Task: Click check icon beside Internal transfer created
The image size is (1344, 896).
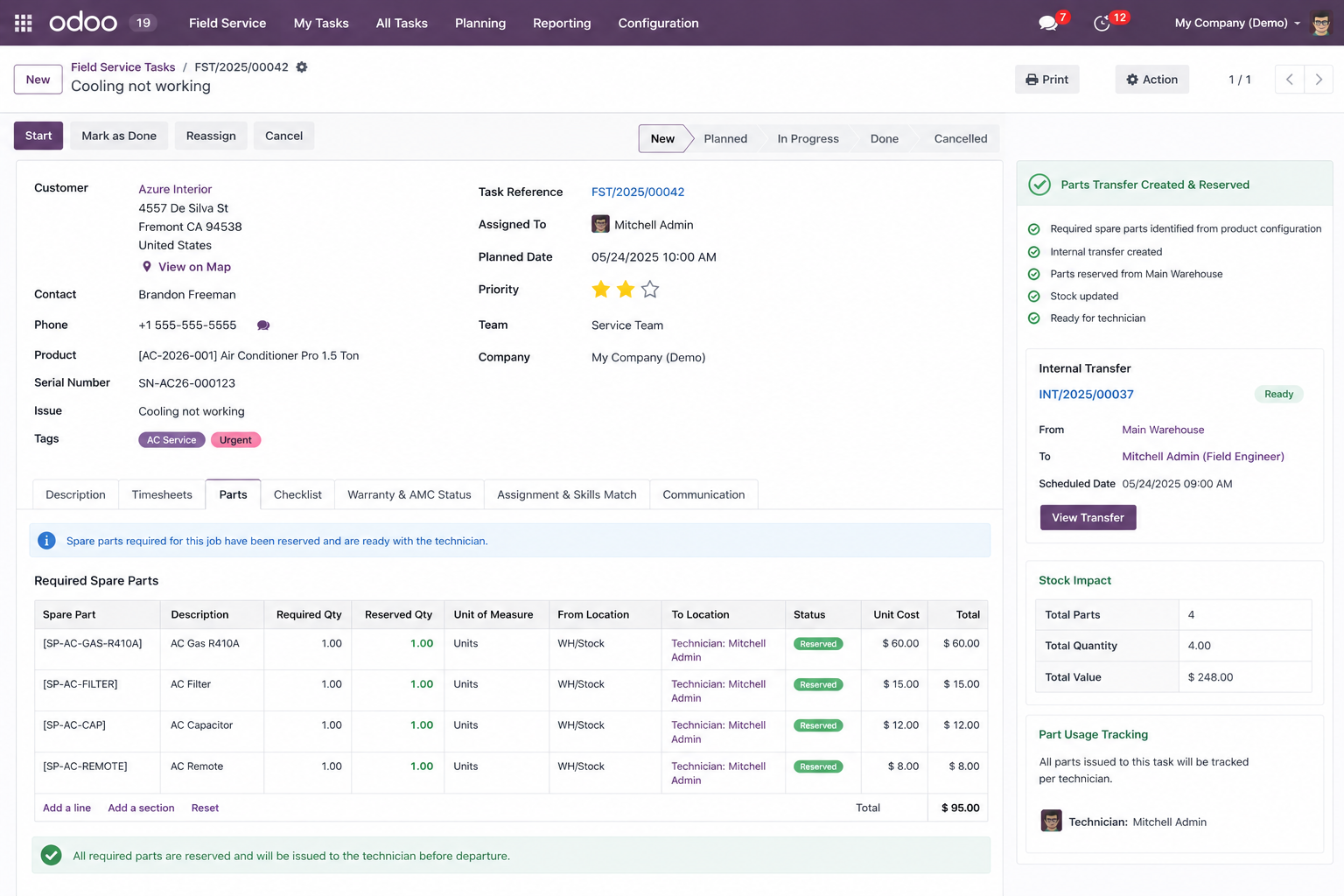Action: click(x=1034, y=252)
